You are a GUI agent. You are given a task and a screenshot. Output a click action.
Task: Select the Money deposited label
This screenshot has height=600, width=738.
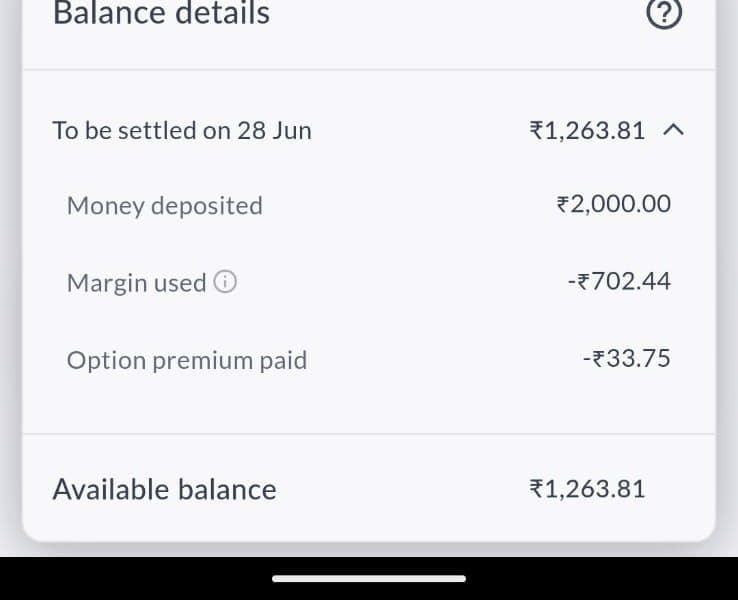coord(164,206)
